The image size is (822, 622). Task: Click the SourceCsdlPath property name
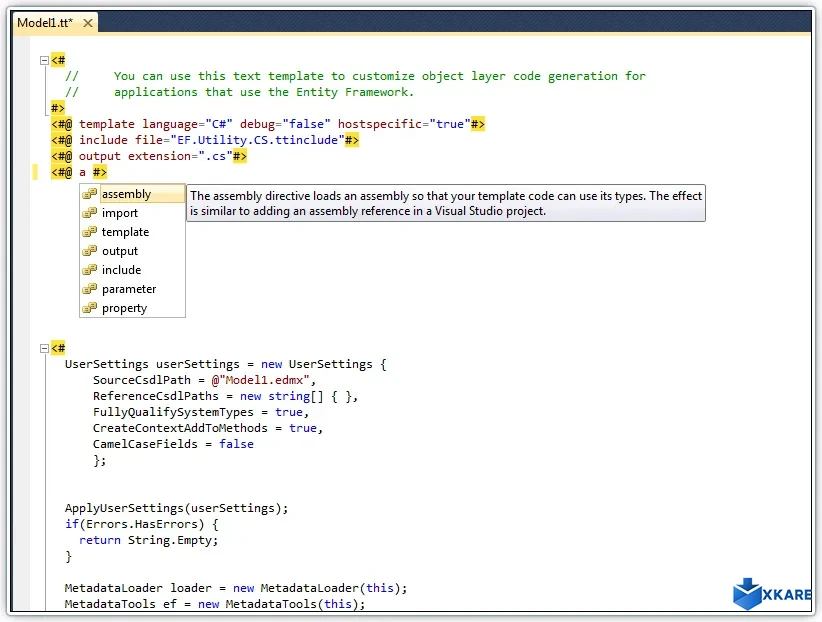pyautogui.click(x=142, y=380)
